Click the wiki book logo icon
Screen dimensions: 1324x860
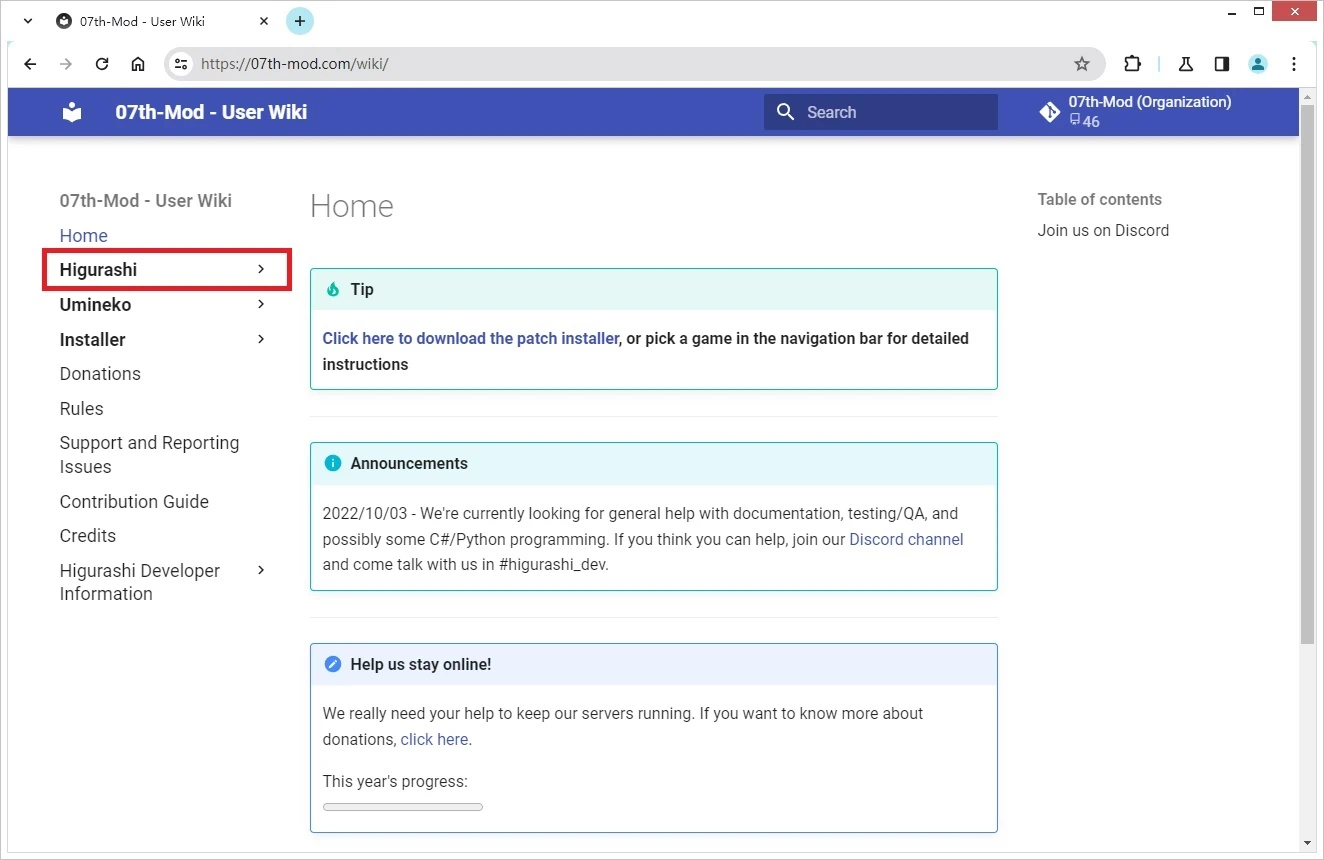[72, 112]
